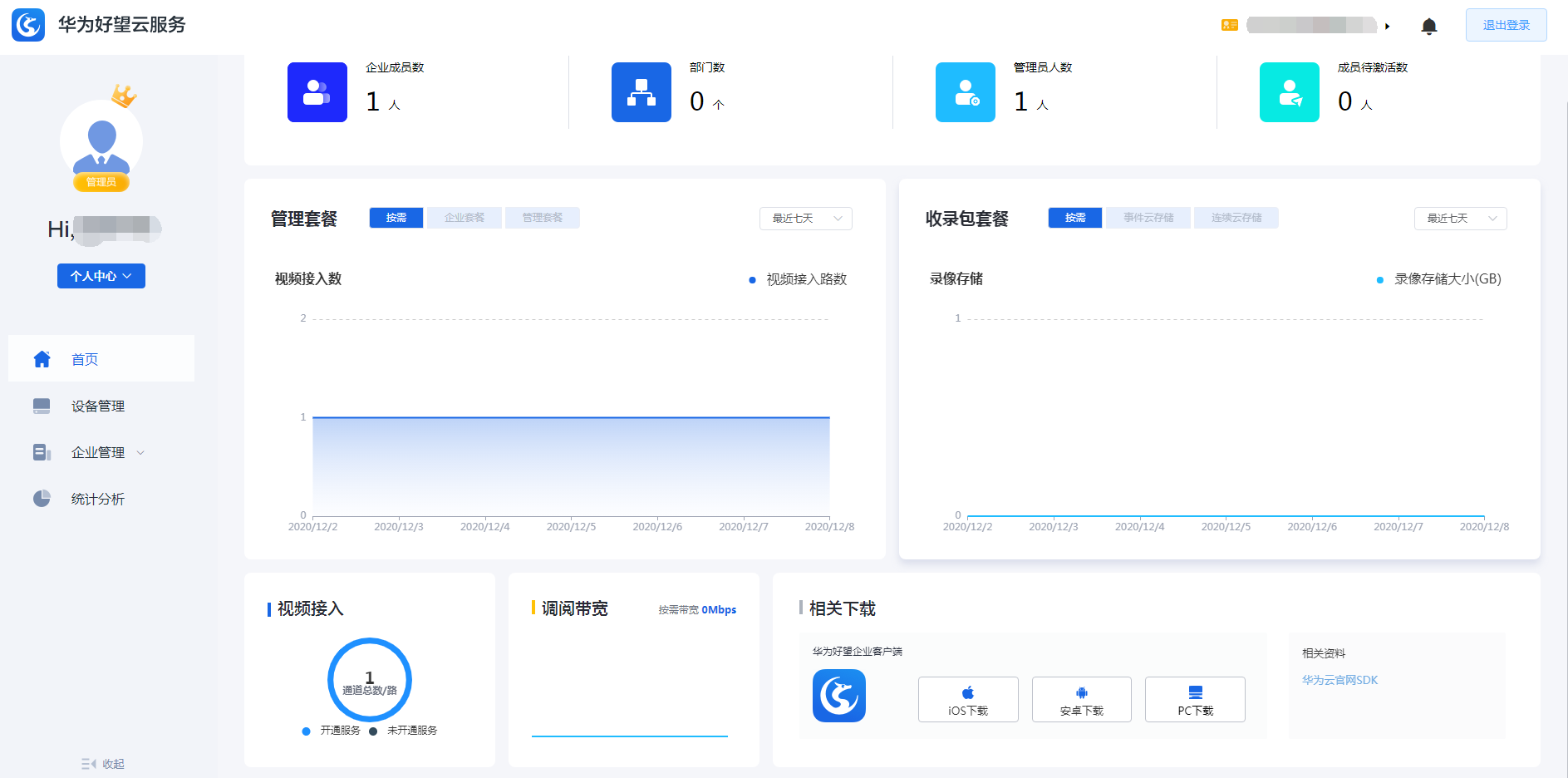Open the 最近七天 dropdown in 收录包套餐
Image resolution: width=1568 pixels, height=778 pixels.
point(1461,219)
